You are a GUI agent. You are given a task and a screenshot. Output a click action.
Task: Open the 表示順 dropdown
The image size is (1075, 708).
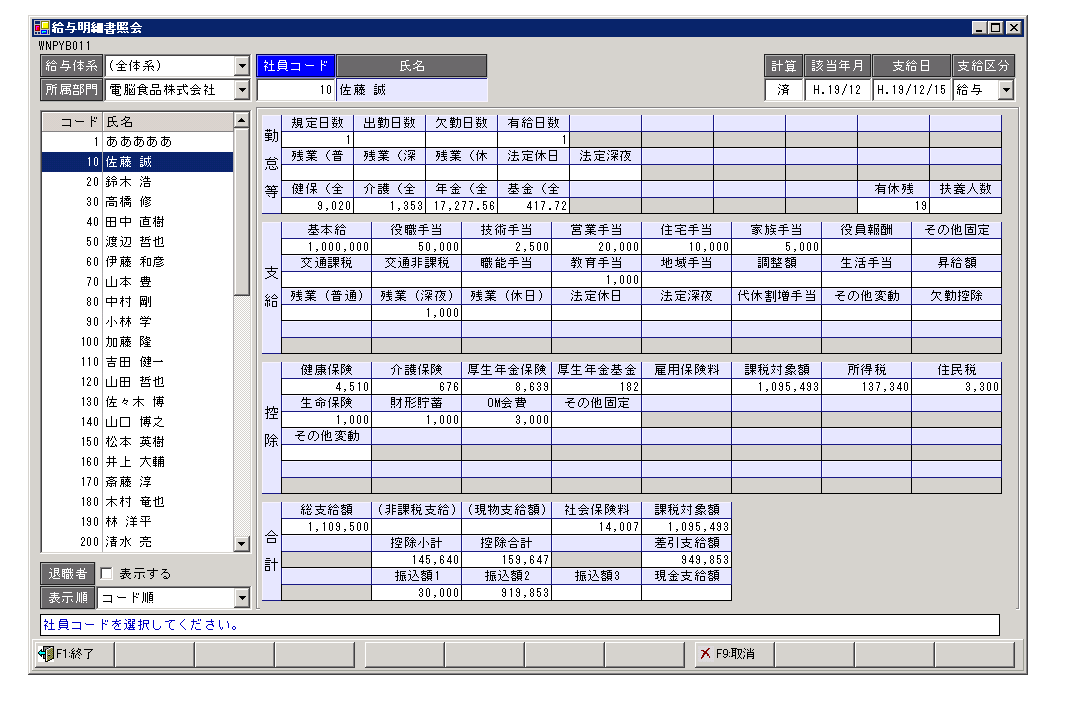[241, 598]
